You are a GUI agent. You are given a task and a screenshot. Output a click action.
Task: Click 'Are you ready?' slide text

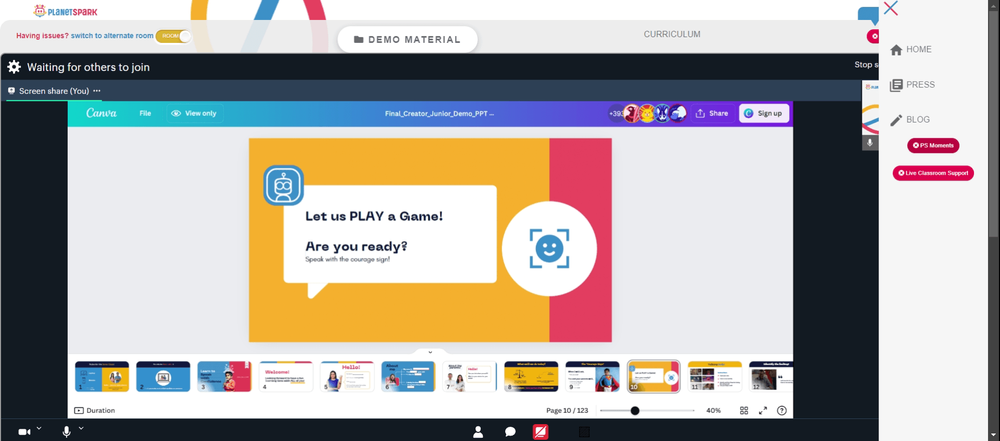[357, 246]
